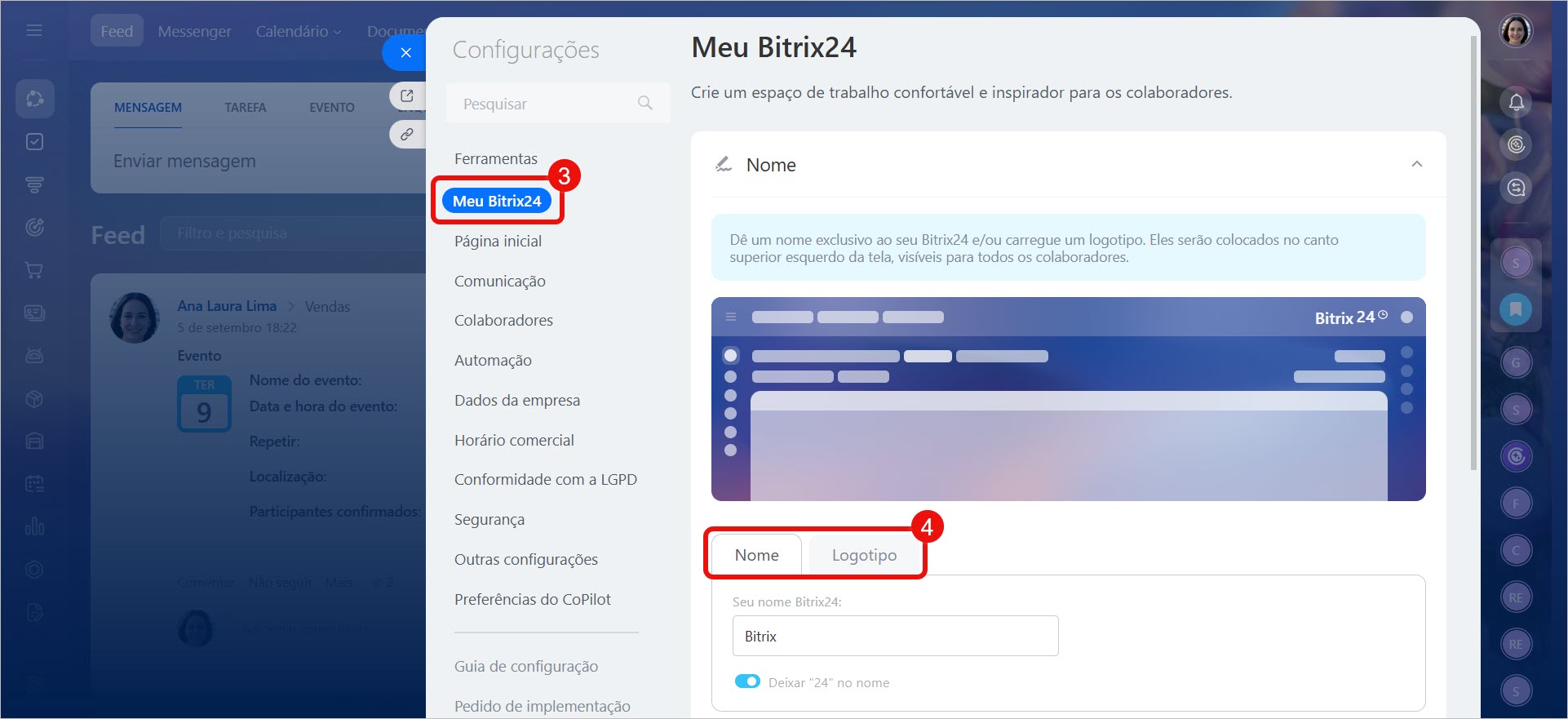1568x719 pixels.
Task: Expand the Calendário dropdown arrow
Action: (x=338, y=32)
